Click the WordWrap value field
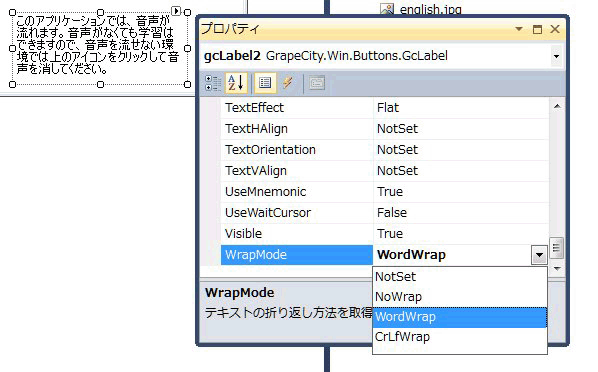Screen dimensions: 598x372 click(452, 255)
